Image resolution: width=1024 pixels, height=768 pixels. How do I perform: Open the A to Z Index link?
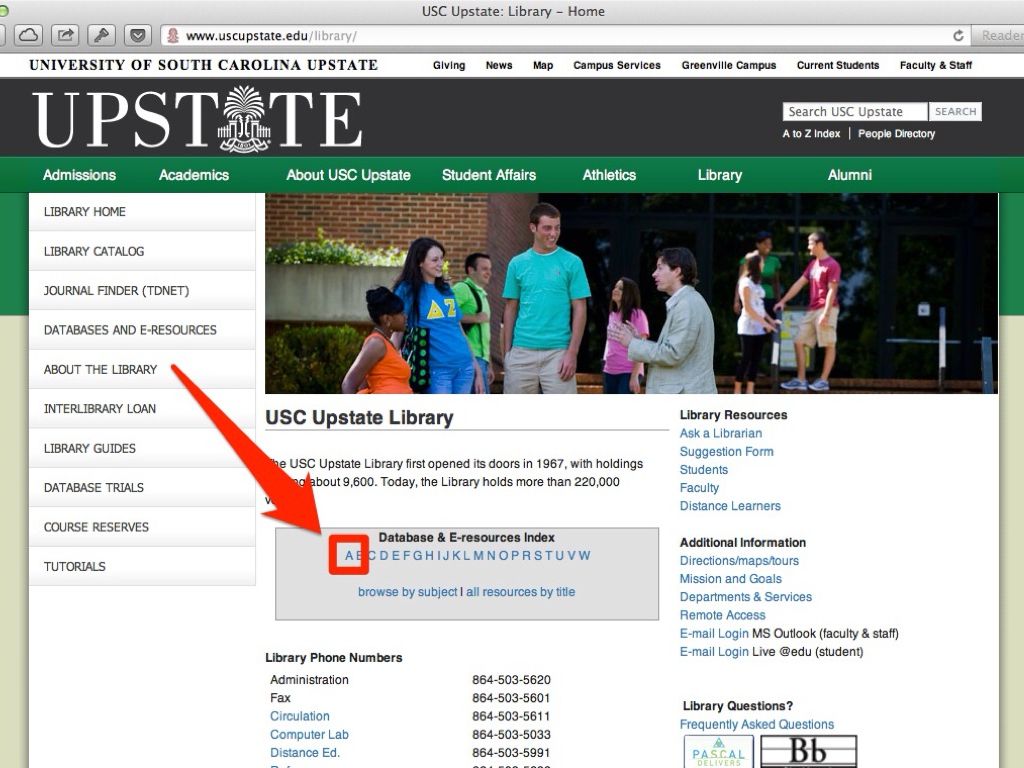[811, 134]
